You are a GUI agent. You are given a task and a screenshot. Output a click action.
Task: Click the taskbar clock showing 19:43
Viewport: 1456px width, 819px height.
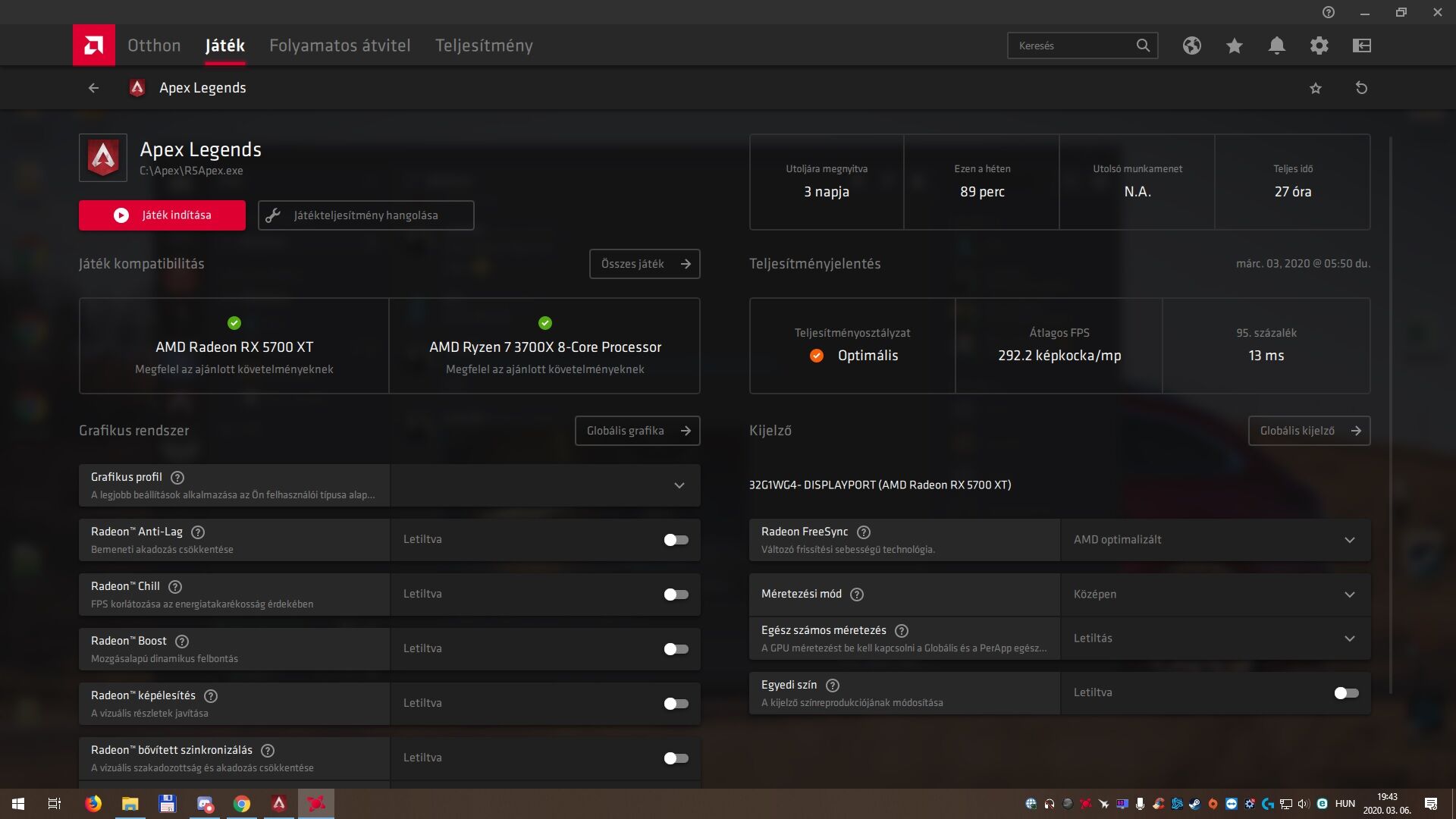tap(1387, 804)
